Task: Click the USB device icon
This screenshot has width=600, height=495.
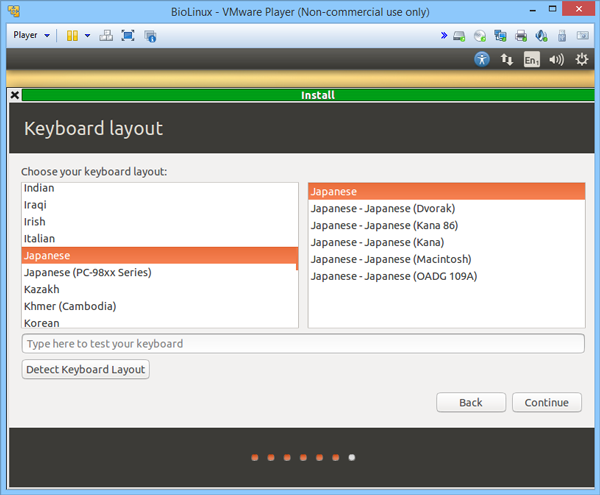Action: [562, 36]
